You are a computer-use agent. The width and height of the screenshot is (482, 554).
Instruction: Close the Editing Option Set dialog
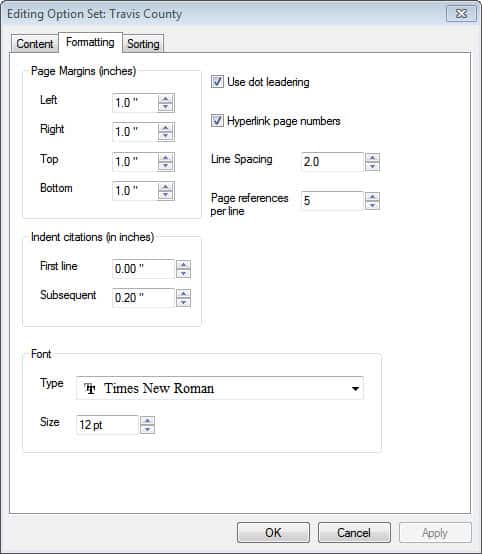click(462, 14)
